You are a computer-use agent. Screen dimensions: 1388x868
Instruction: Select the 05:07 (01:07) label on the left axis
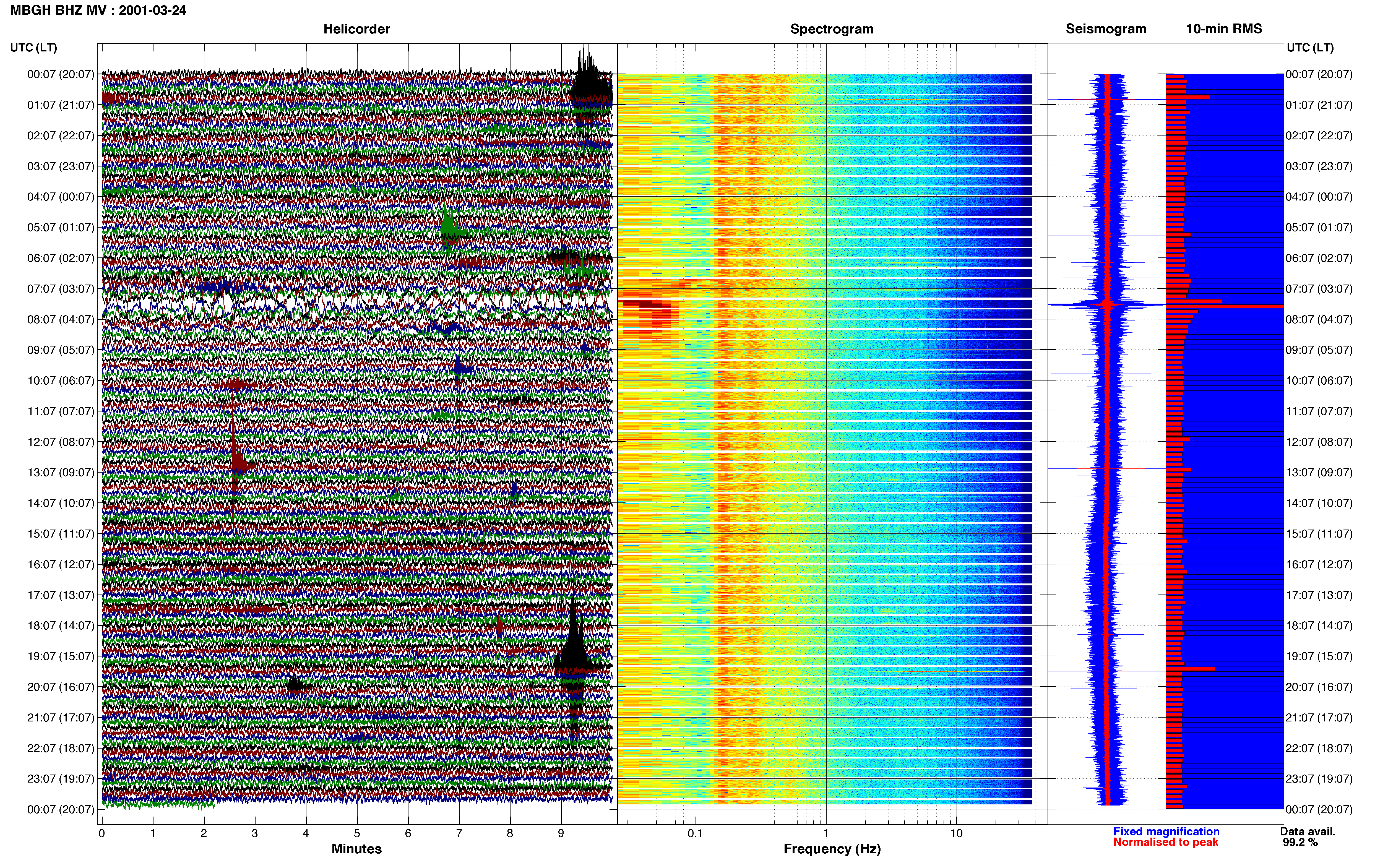[60, 227]
